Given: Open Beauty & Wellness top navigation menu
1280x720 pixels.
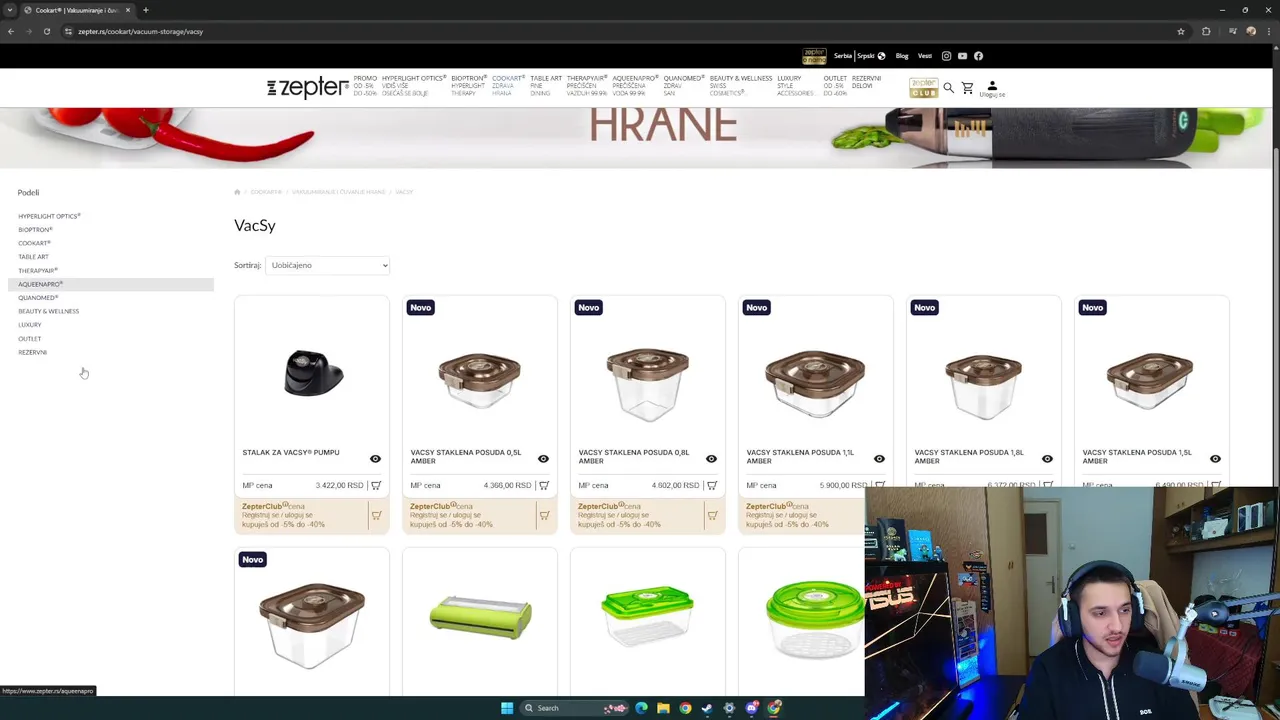Looking at the screenshot, I should (x=741, y=85).
